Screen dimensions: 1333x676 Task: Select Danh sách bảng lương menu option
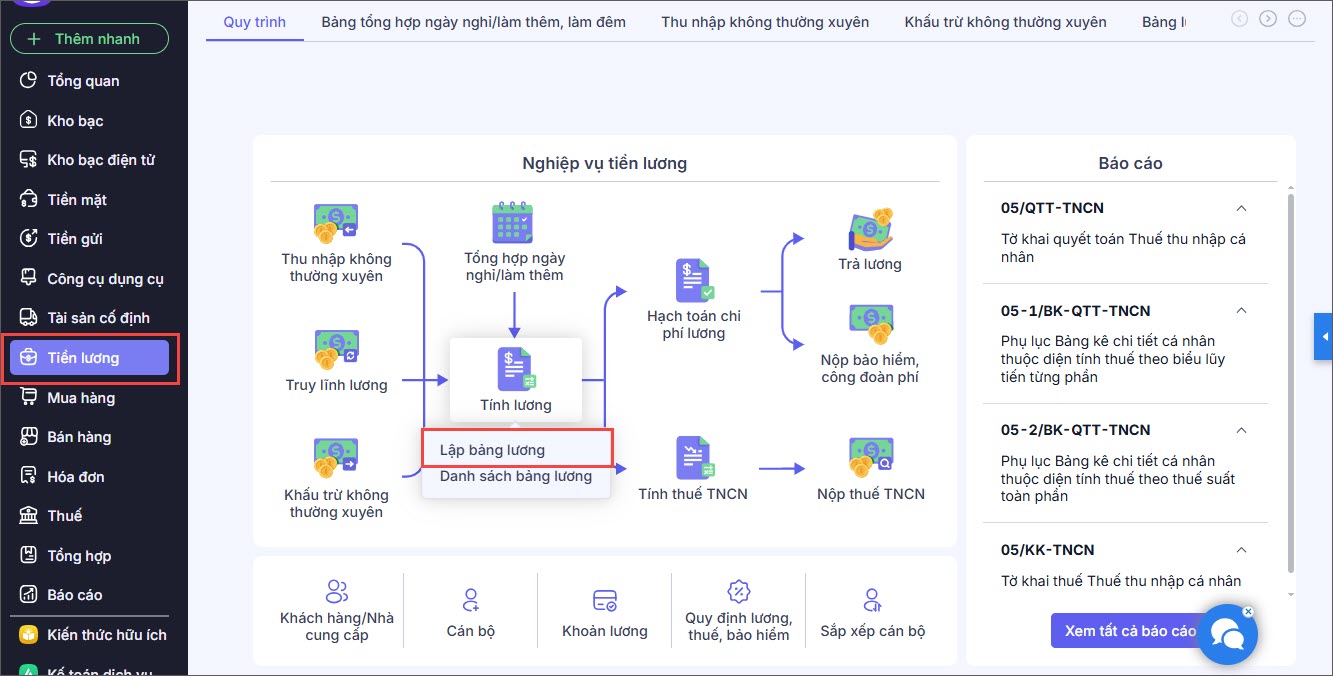pos(516,476)
